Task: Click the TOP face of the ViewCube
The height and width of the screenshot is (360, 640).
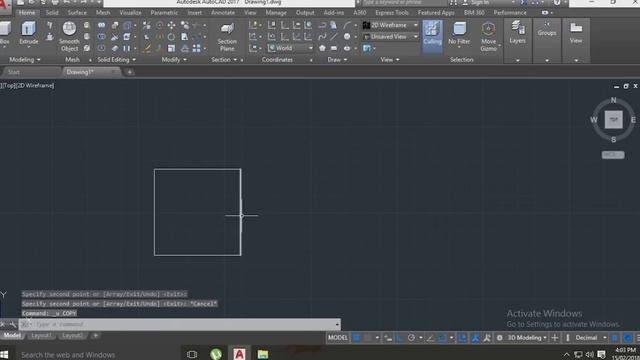Action: [613, 120]
